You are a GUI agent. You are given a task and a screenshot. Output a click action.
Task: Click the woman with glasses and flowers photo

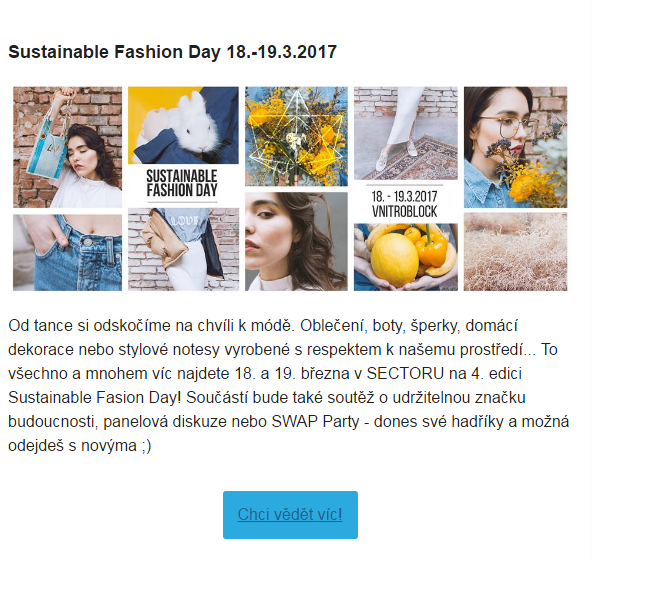[515, 146]
